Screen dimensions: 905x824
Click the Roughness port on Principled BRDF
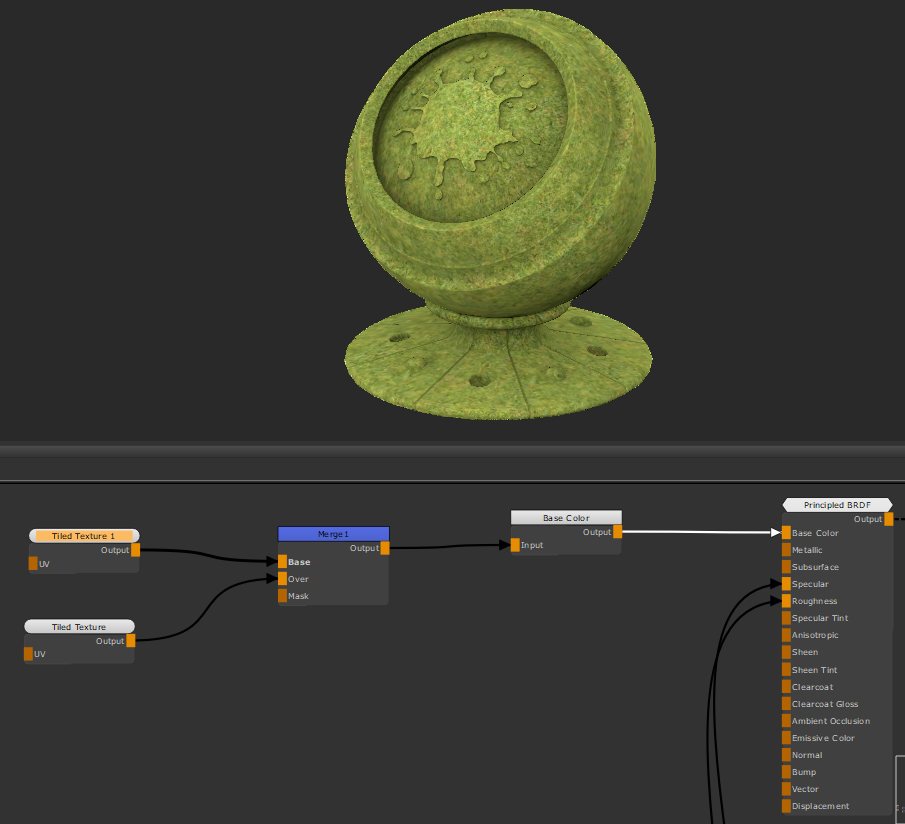[x=786, y=601]
